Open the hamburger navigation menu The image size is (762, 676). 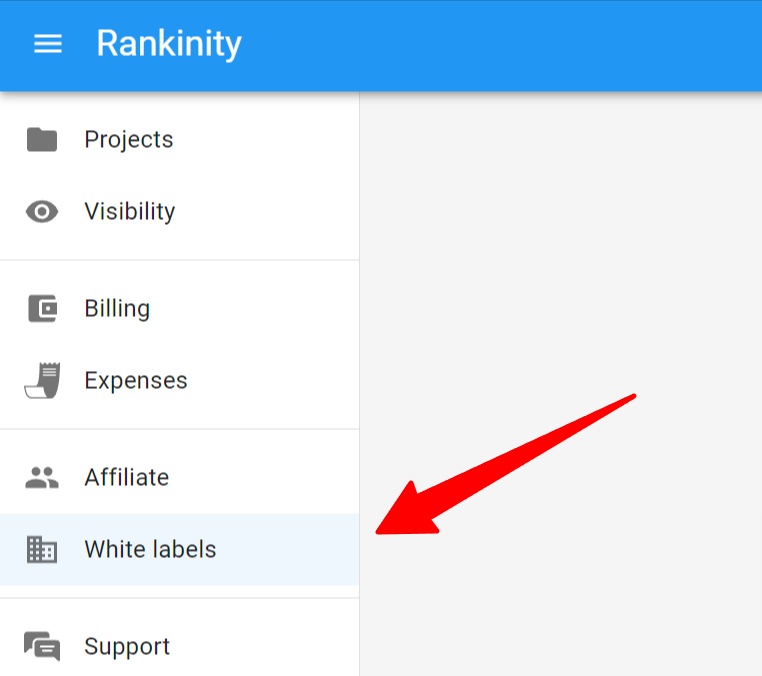click(x=48, y=43)
